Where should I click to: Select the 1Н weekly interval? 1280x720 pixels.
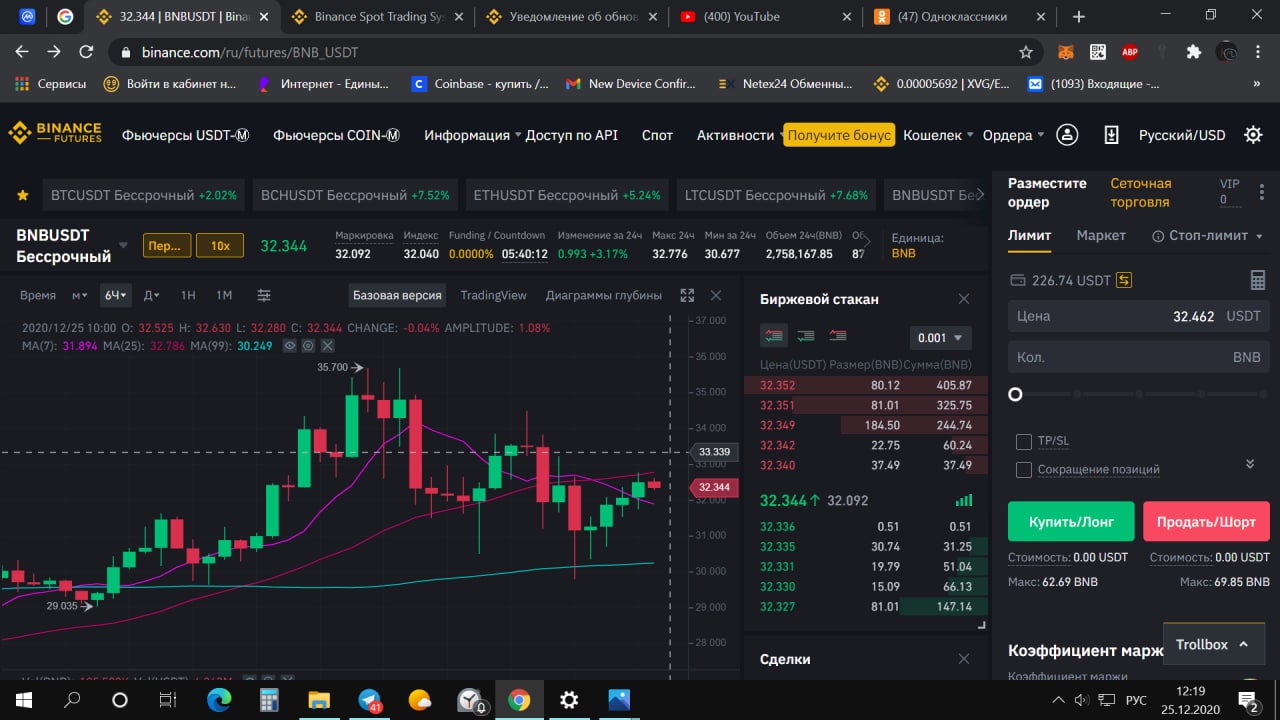[188, 295]
